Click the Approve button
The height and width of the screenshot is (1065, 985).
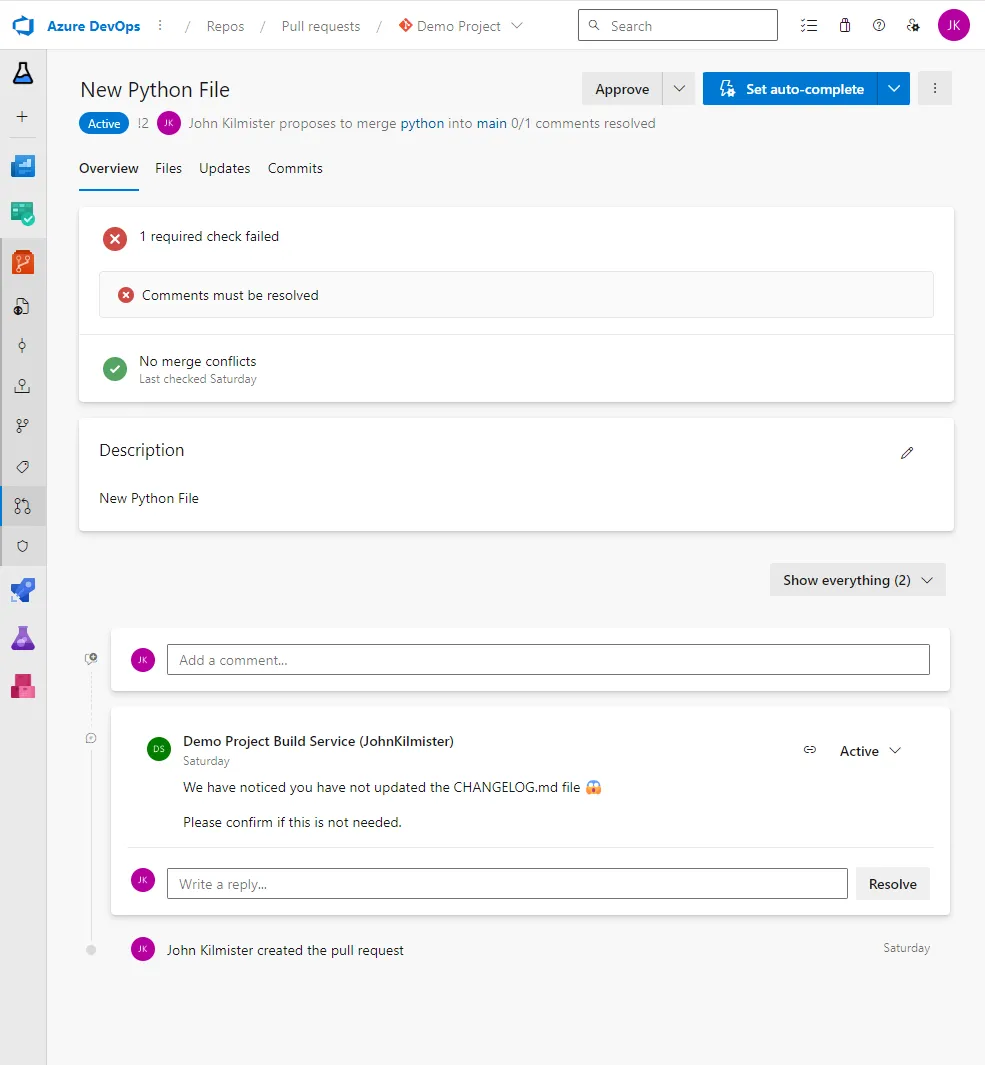point(622,88)
